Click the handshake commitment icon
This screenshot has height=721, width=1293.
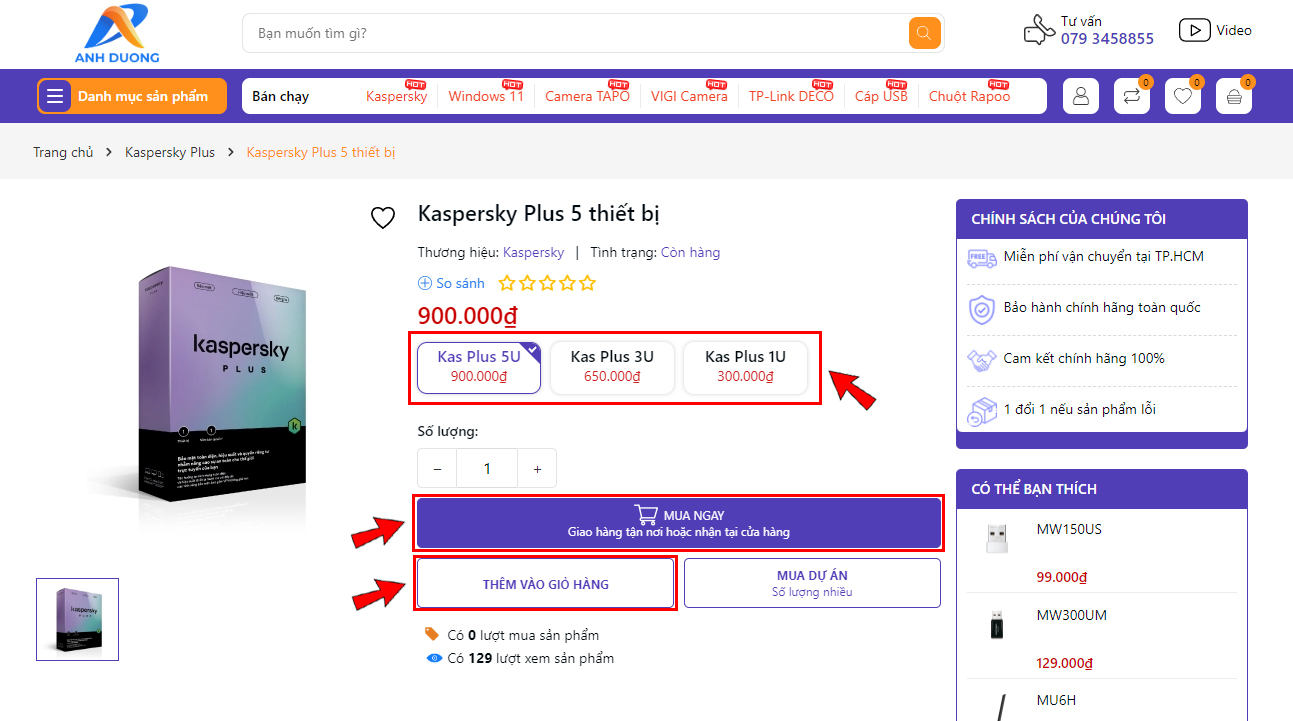(982, 360)
